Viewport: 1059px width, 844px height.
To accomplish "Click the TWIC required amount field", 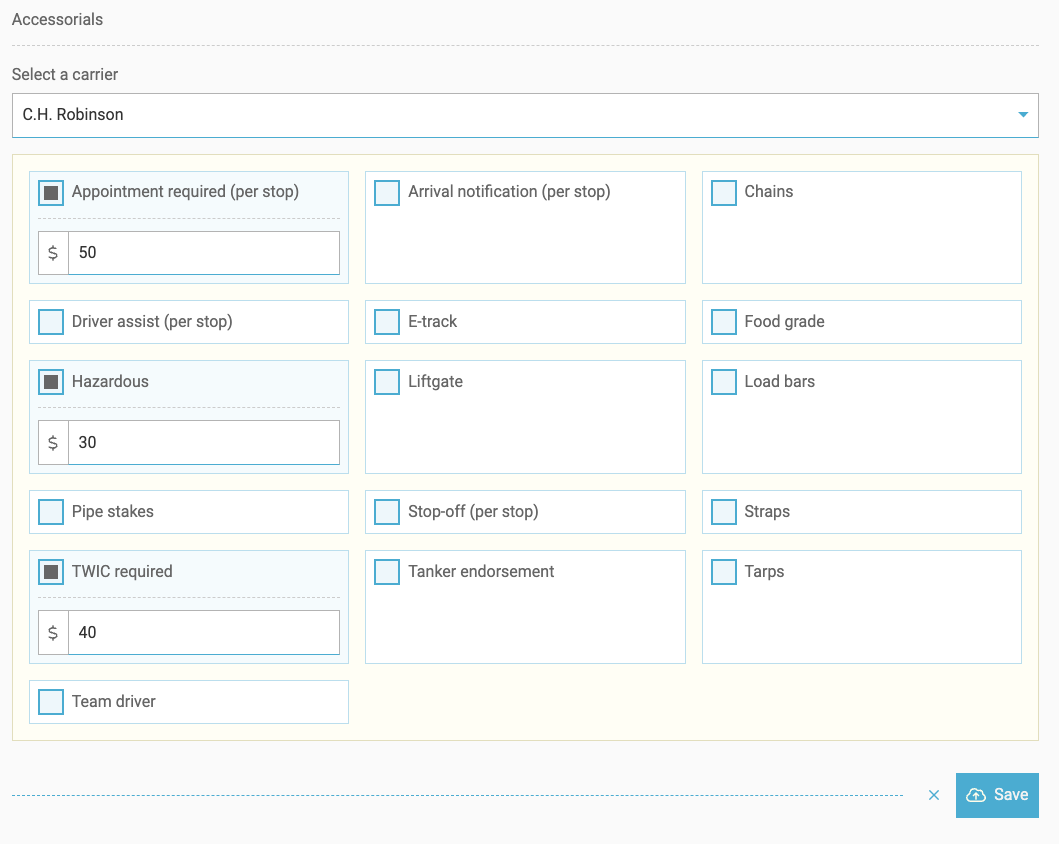I will click(x=203, y=633).
